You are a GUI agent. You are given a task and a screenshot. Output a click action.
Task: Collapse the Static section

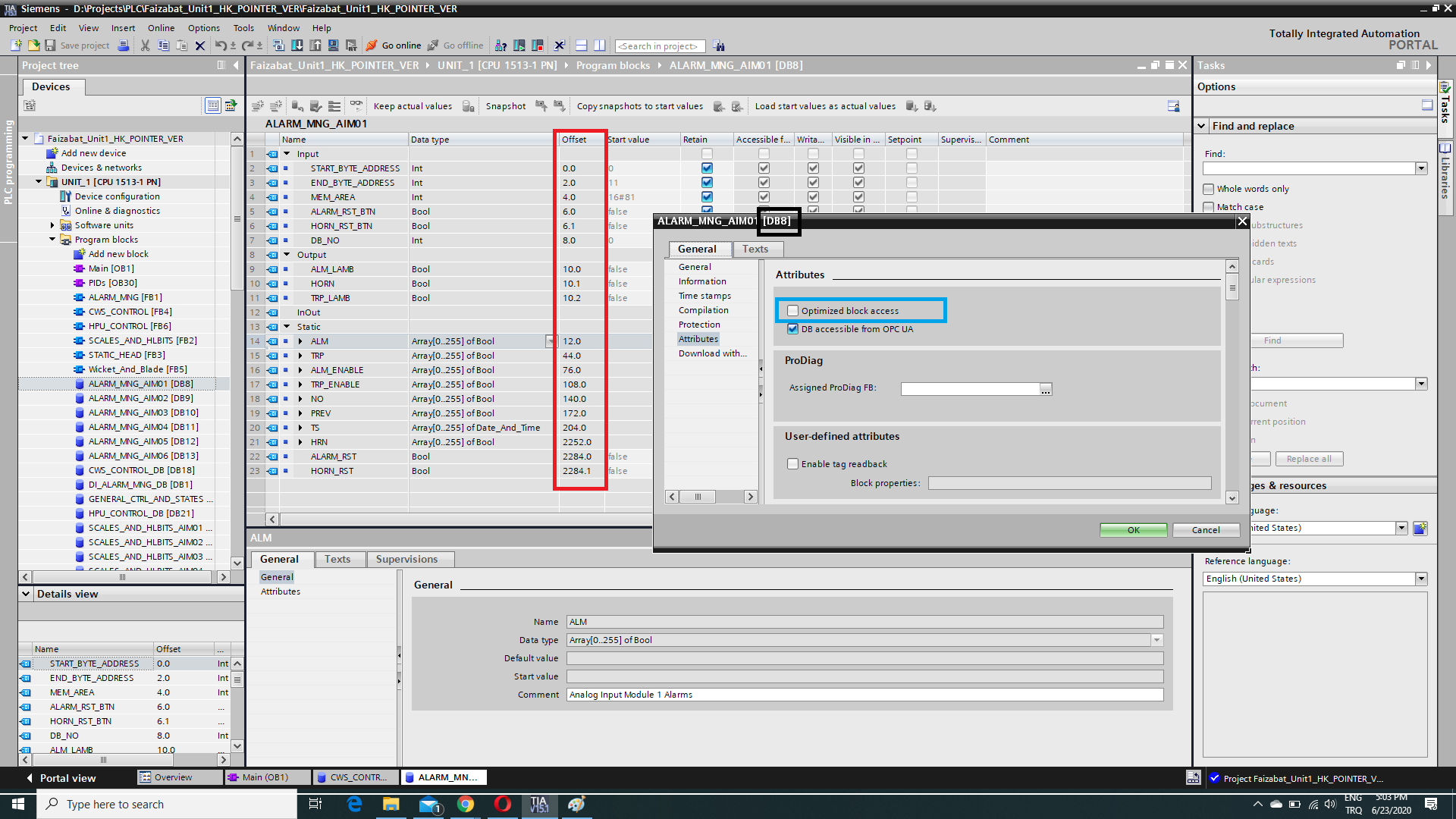[x=287, y=327]
